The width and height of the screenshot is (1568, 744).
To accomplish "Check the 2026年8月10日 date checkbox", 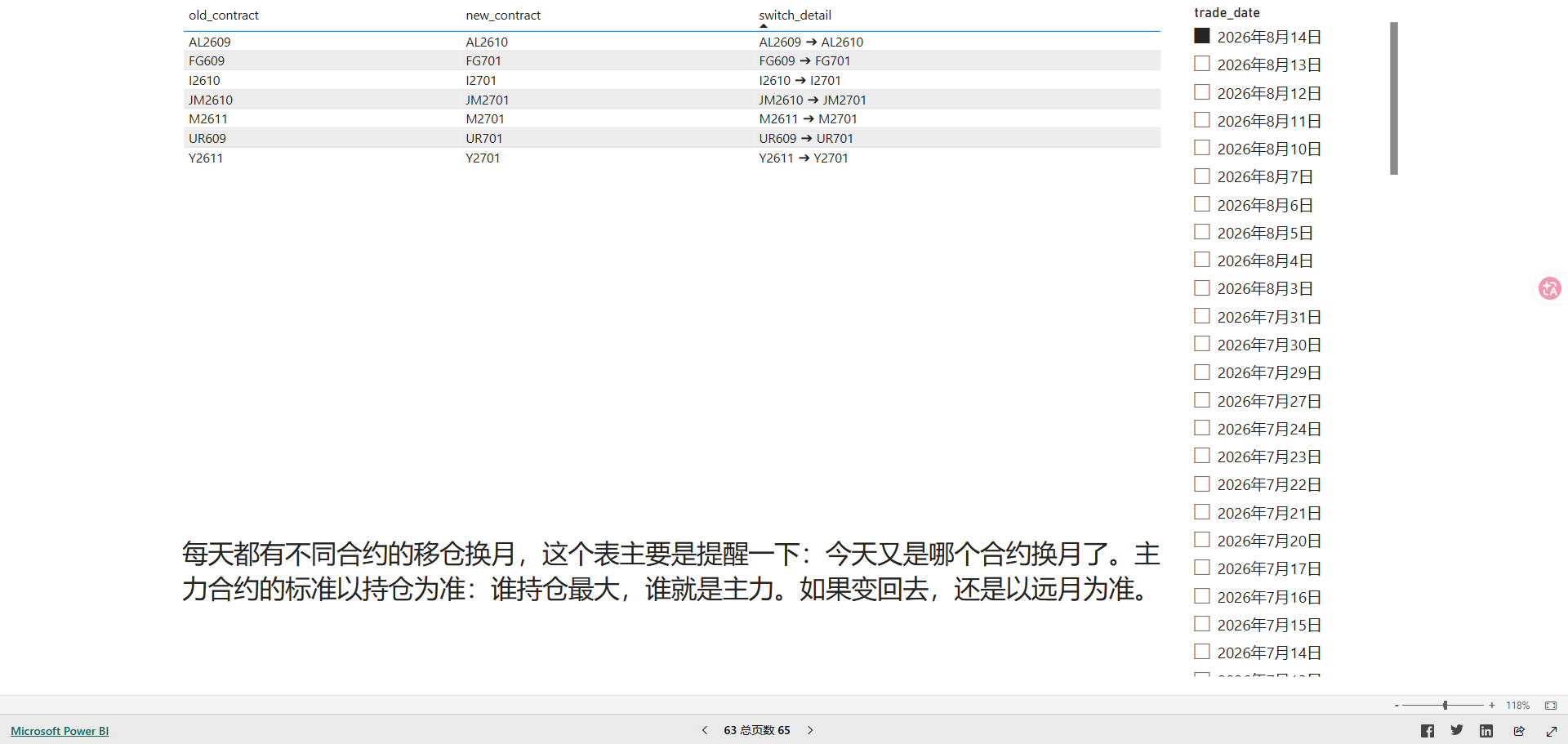I will pyautogui.click(x=1202, y=148).
